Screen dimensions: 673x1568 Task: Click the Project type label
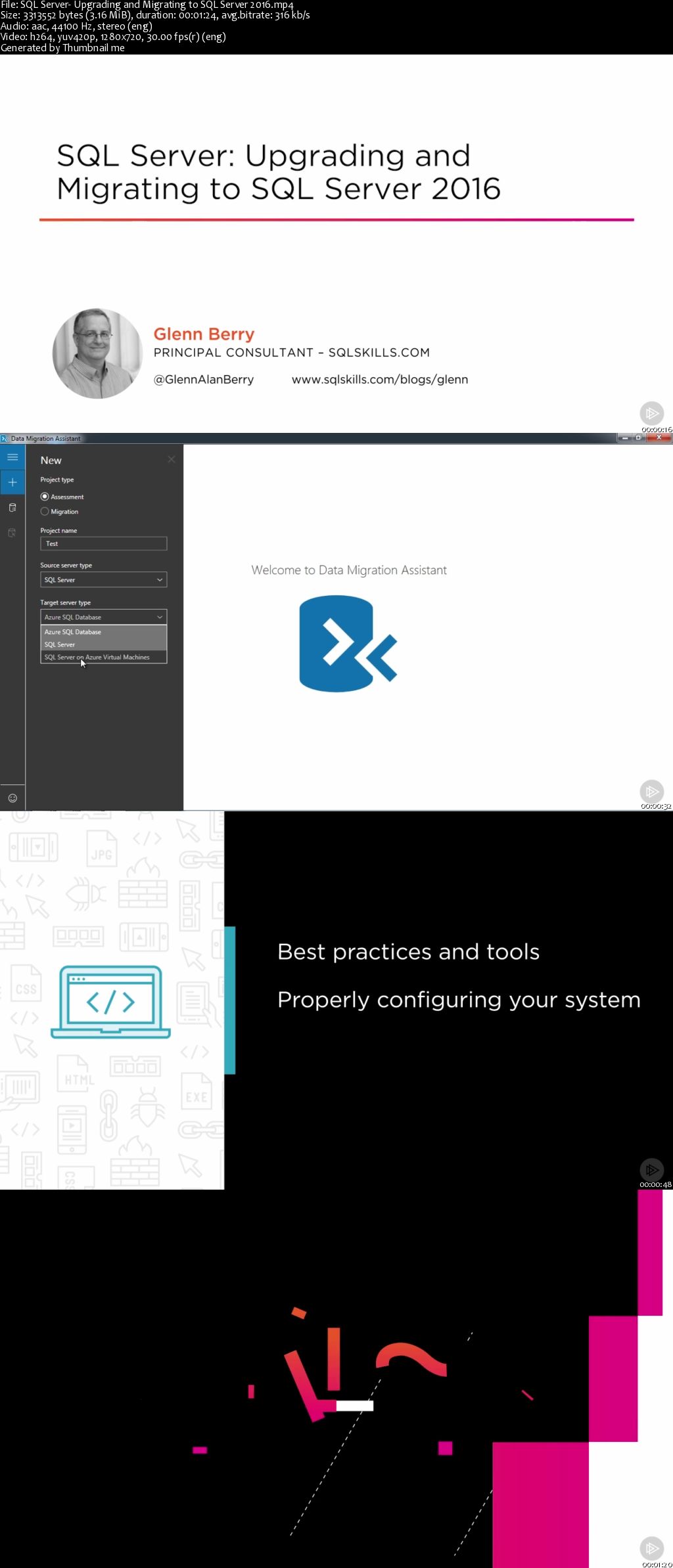pos(57,480)
